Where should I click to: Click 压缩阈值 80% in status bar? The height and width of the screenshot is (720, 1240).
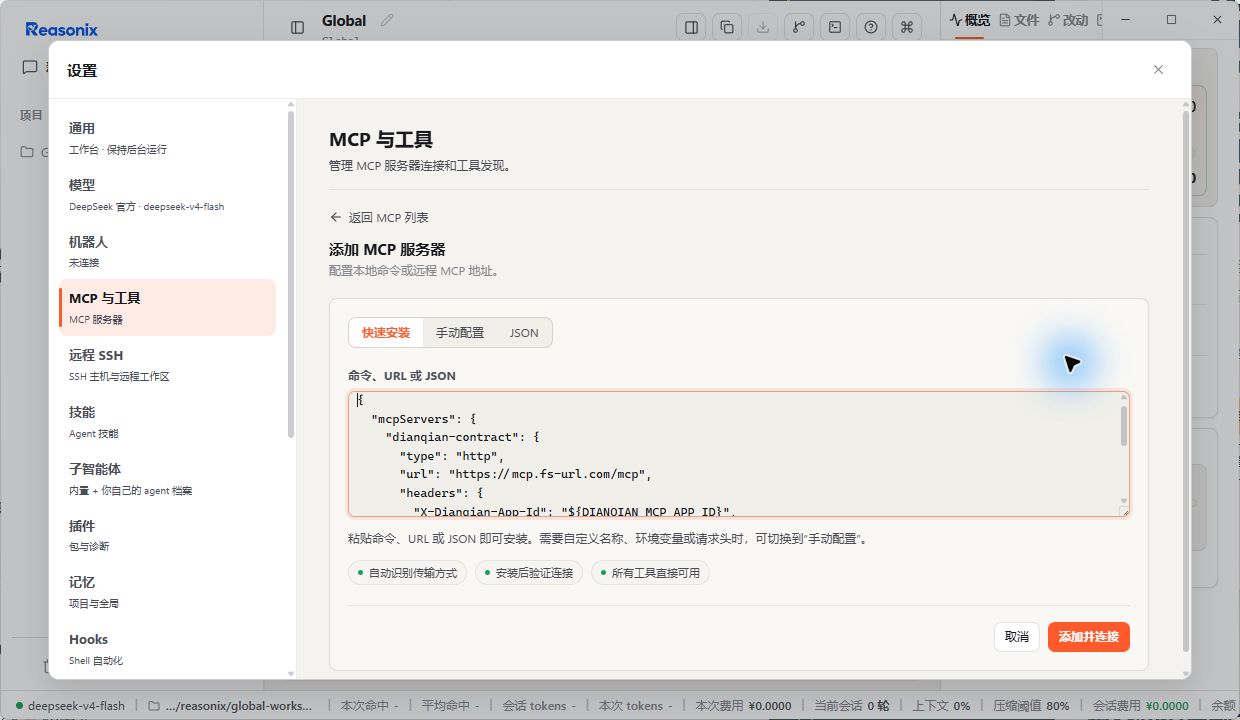pos(1030,705)
